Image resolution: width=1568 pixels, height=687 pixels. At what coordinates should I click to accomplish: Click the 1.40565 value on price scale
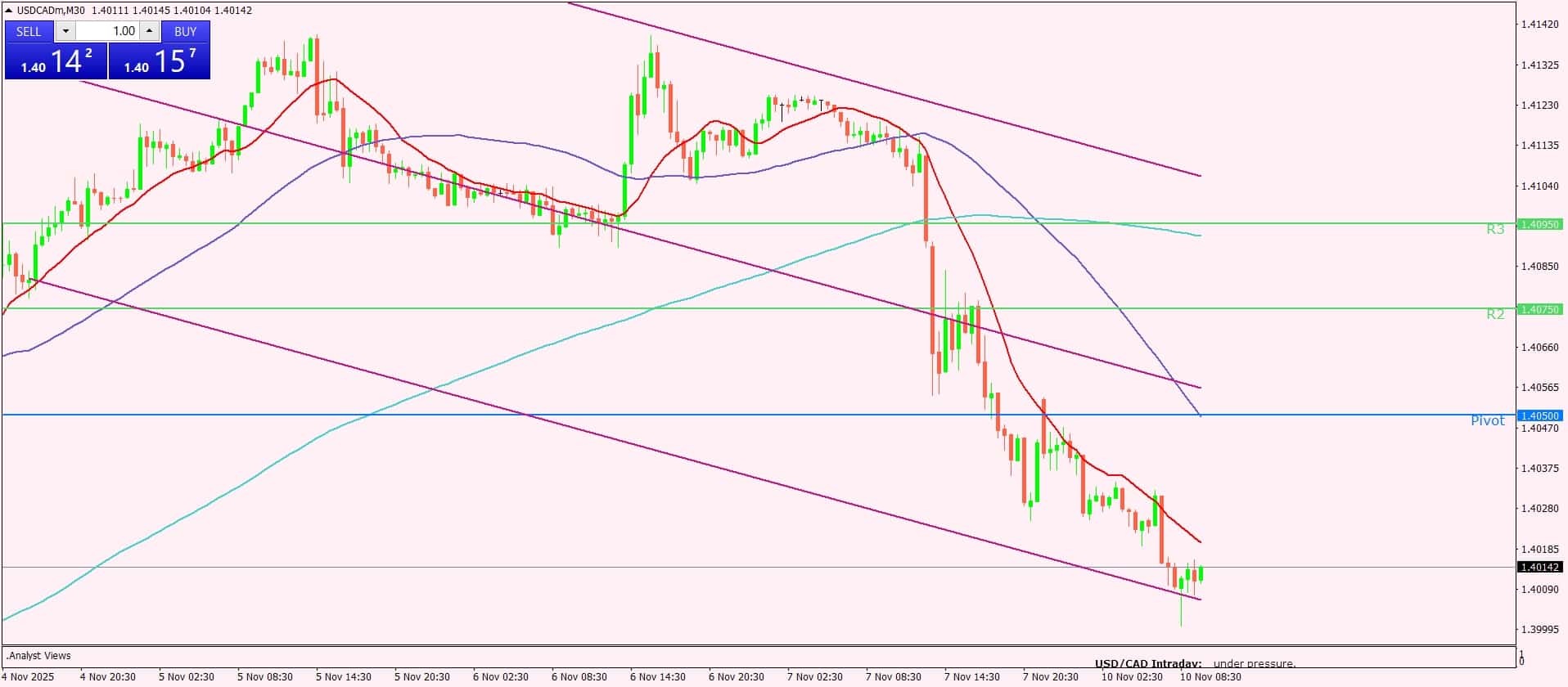point(1539,388)
